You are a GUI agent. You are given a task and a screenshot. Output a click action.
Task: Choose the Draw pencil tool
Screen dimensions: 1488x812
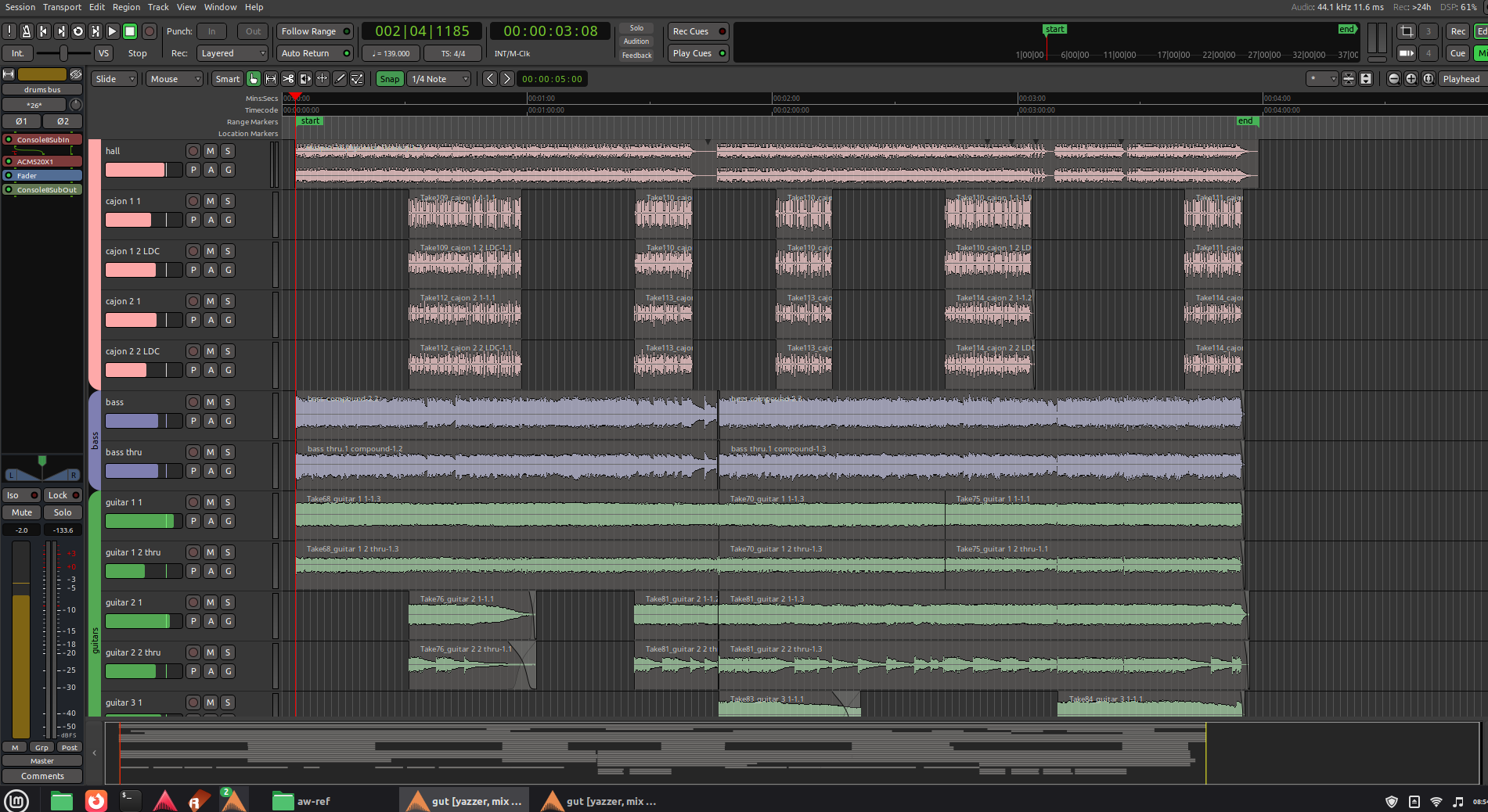pyautogui.click(x=340, y=79)
